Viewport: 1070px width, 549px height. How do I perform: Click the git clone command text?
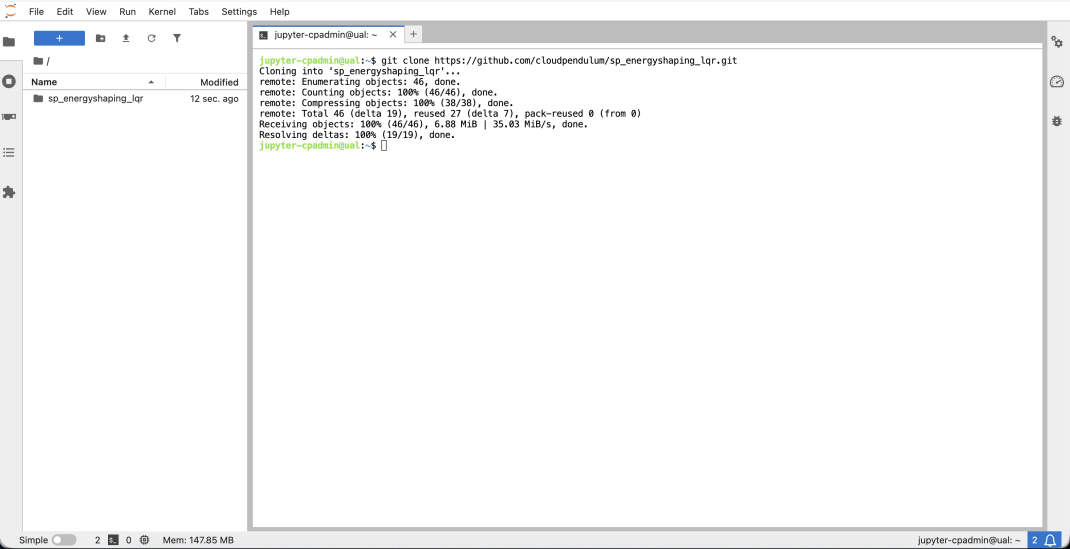[560, 61]
